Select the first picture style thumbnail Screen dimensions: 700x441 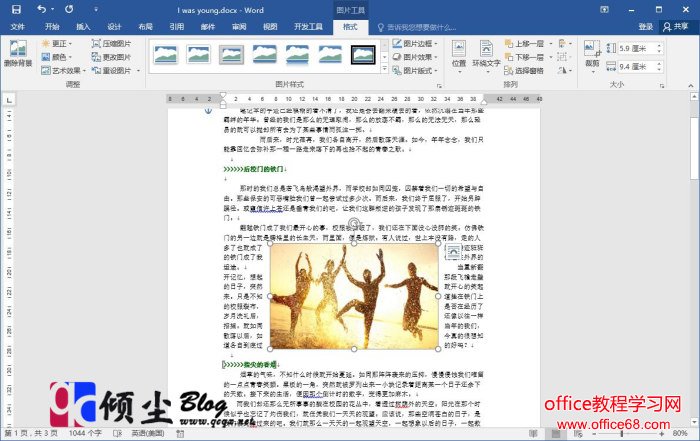click(x=166, y=55)
